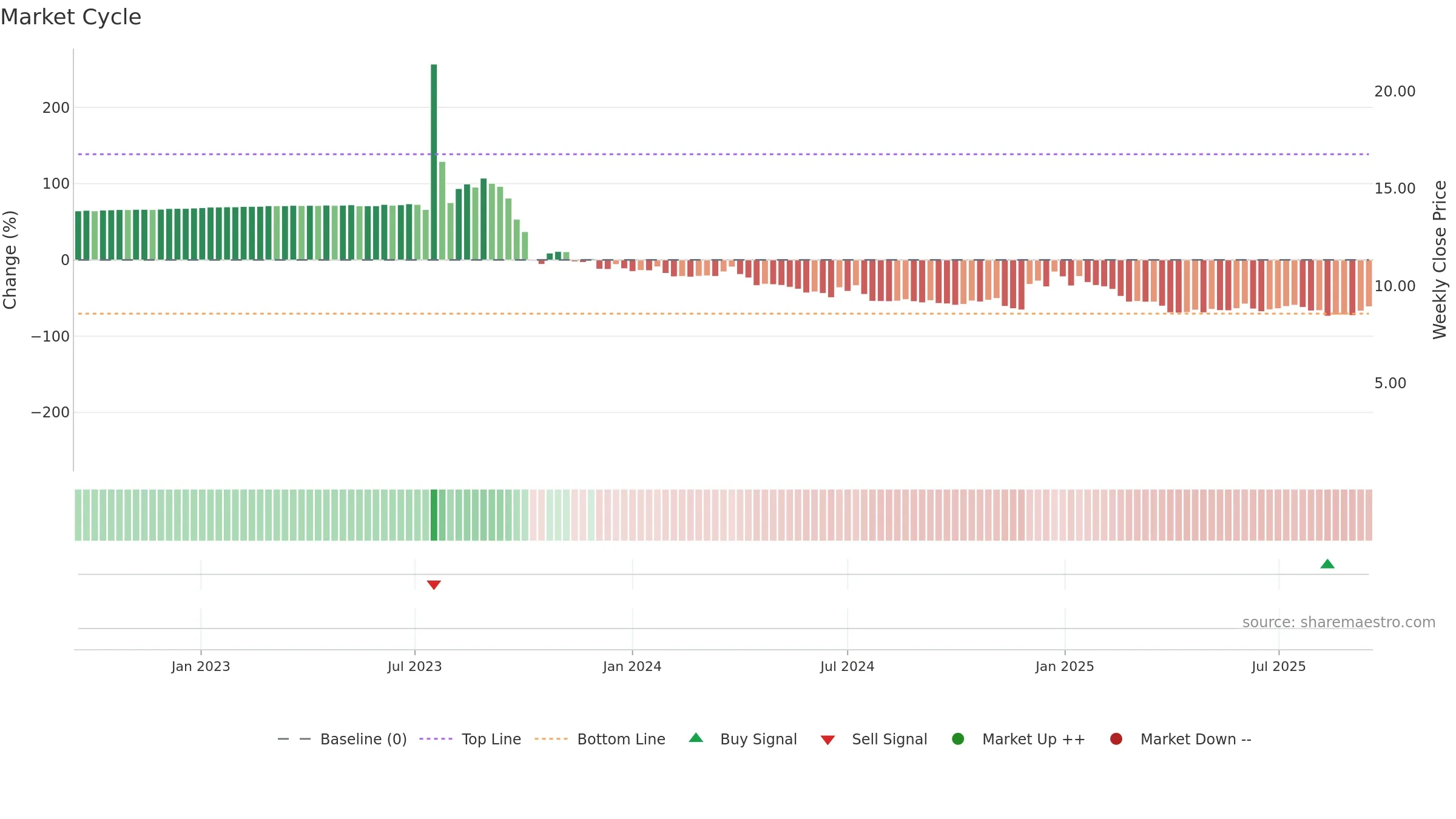Toggle the Baseline (0) legend entry

[x=342, y=739]
